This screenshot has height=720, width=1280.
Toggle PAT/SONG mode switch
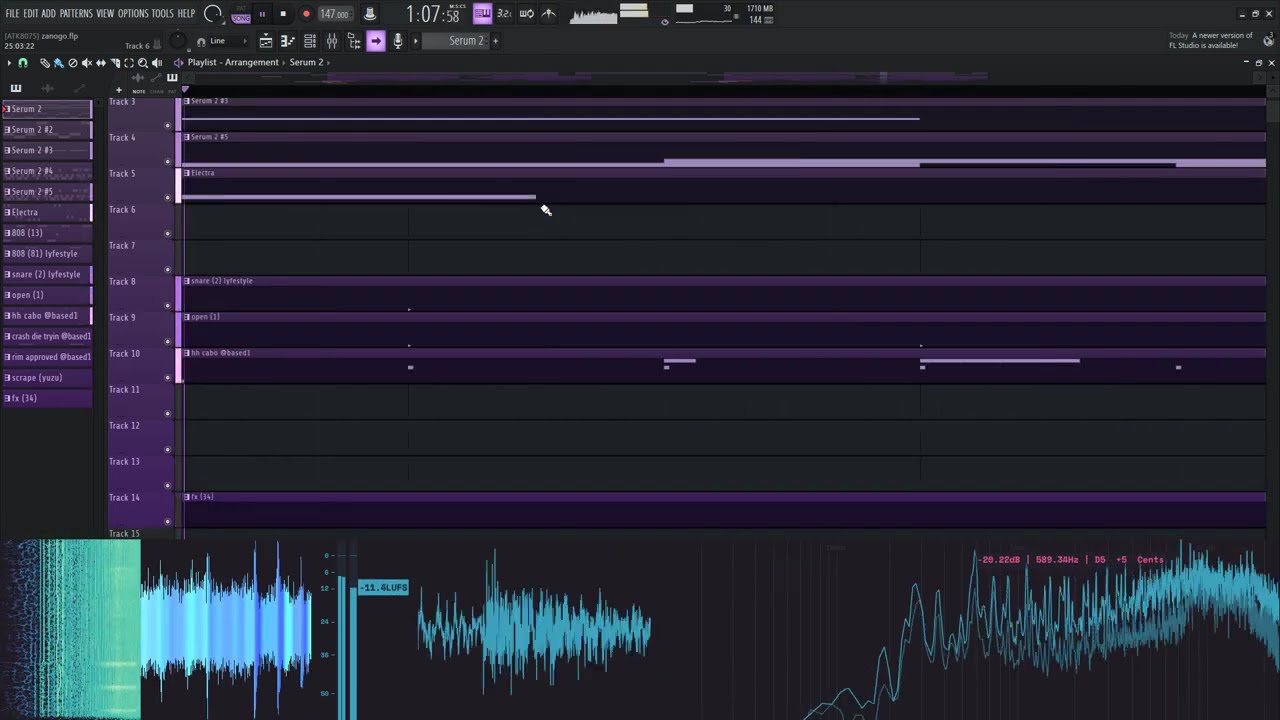click(241, 14)
